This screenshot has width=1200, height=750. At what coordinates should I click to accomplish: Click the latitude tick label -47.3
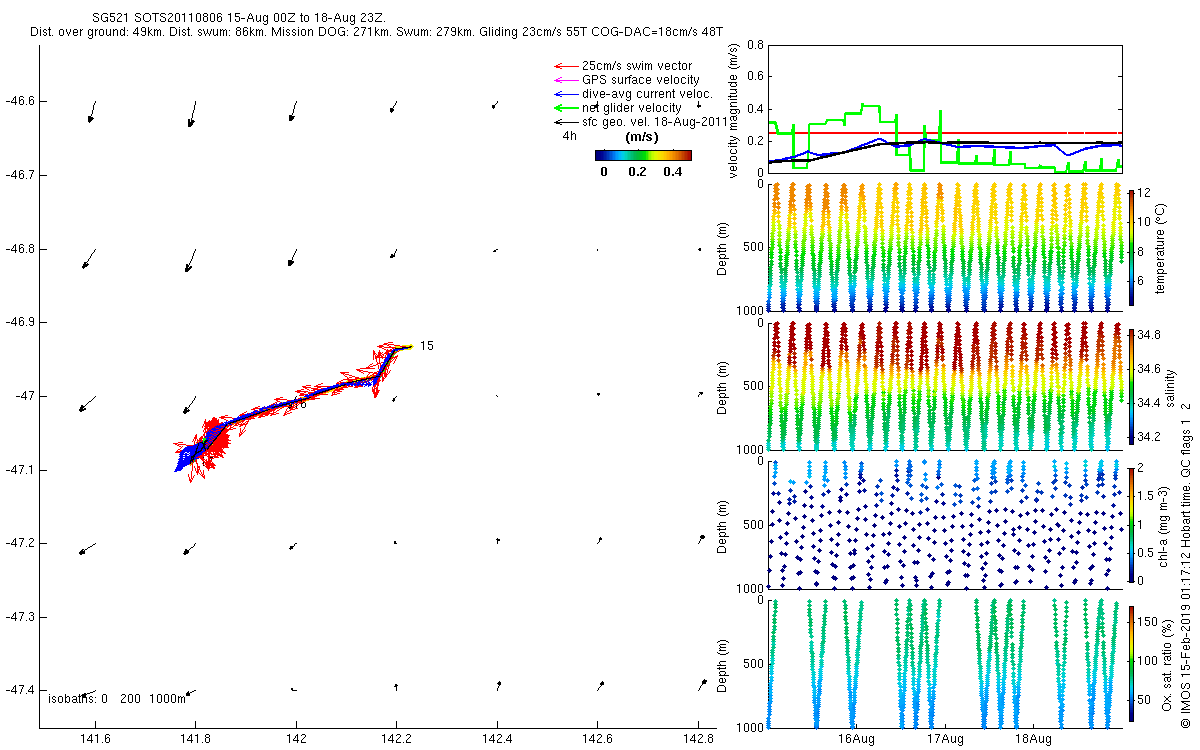18,617
